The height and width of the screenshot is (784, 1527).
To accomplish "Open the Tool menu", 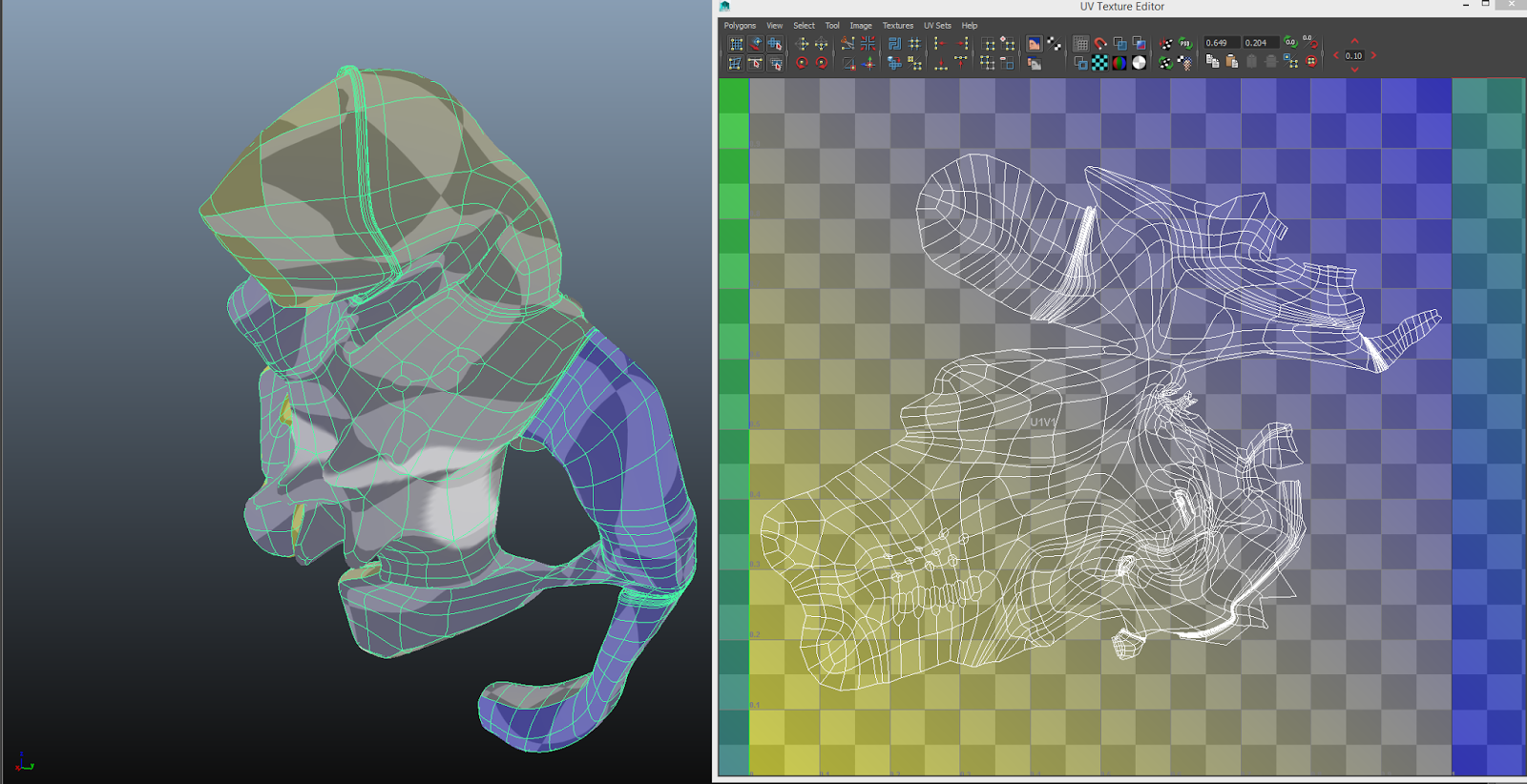I will click(832, 26).
